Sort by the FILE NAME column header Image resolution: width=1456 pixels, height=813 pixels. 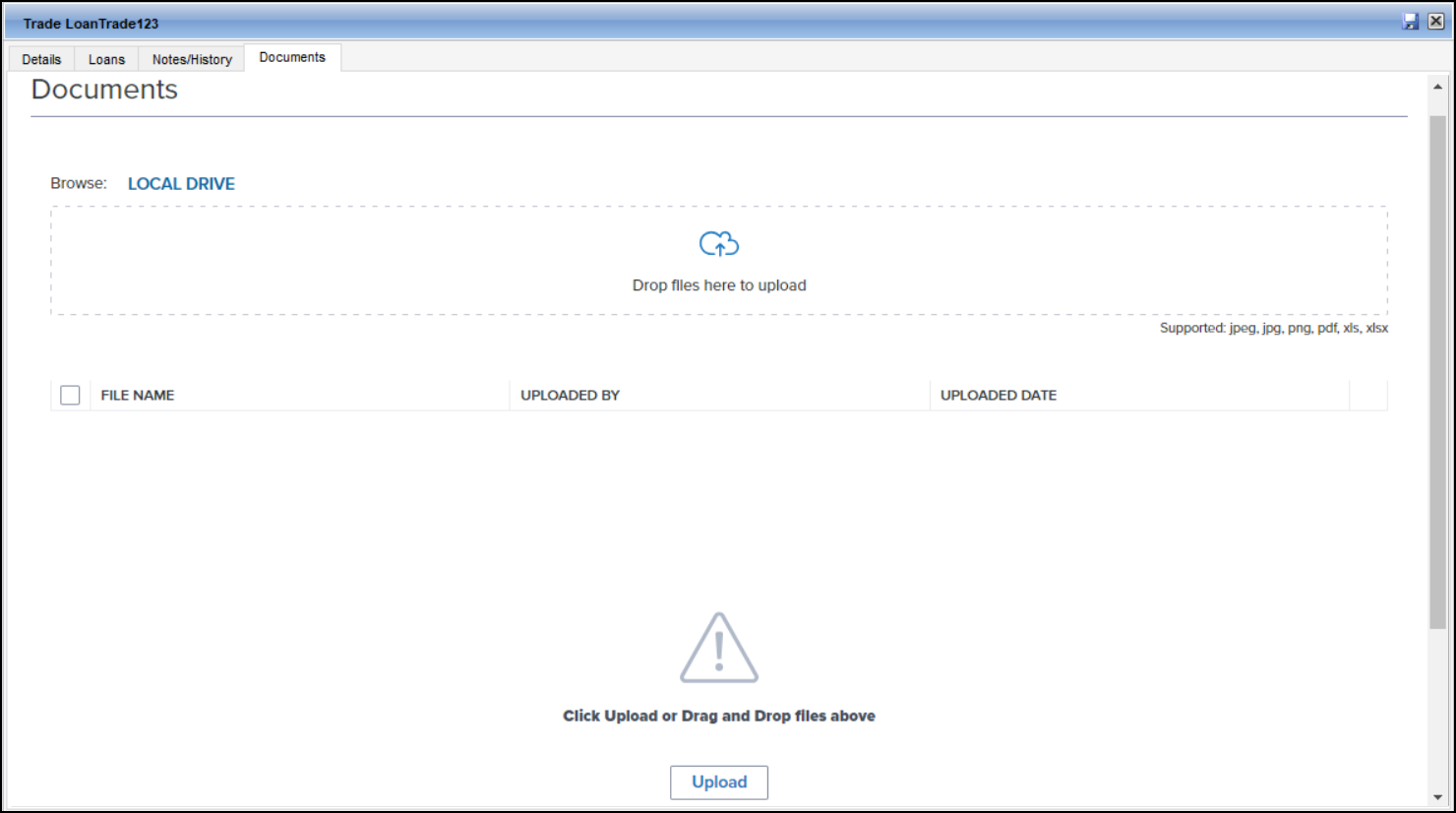point(138,395)
